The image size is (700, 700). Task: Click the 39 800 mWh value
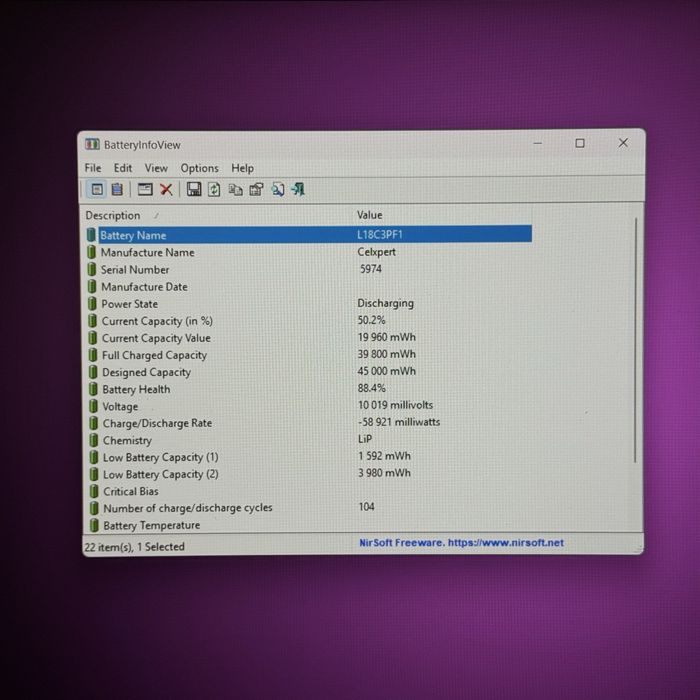(x=387, y=354)
